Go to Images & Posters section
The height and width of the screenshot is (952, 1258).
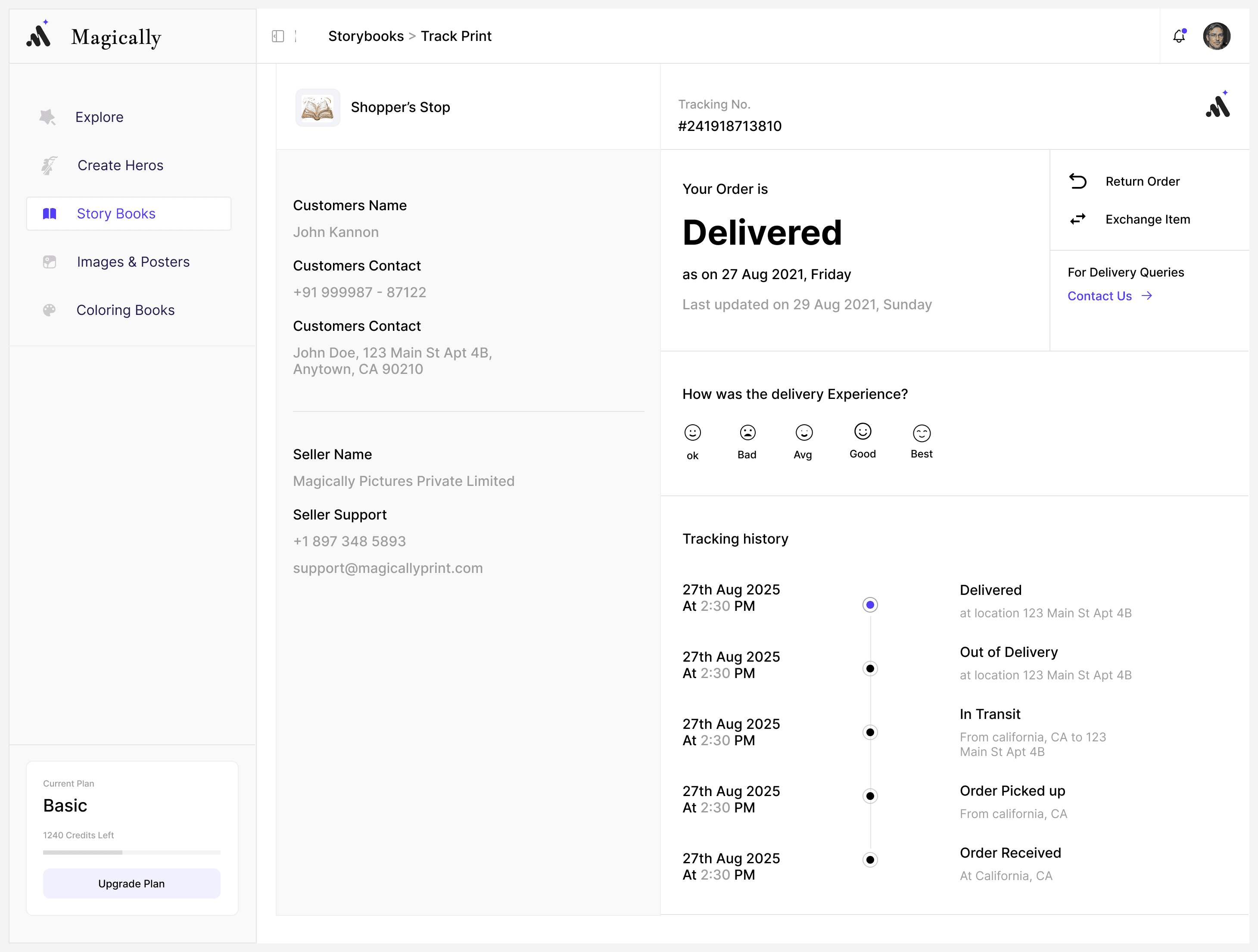(133, 262)
